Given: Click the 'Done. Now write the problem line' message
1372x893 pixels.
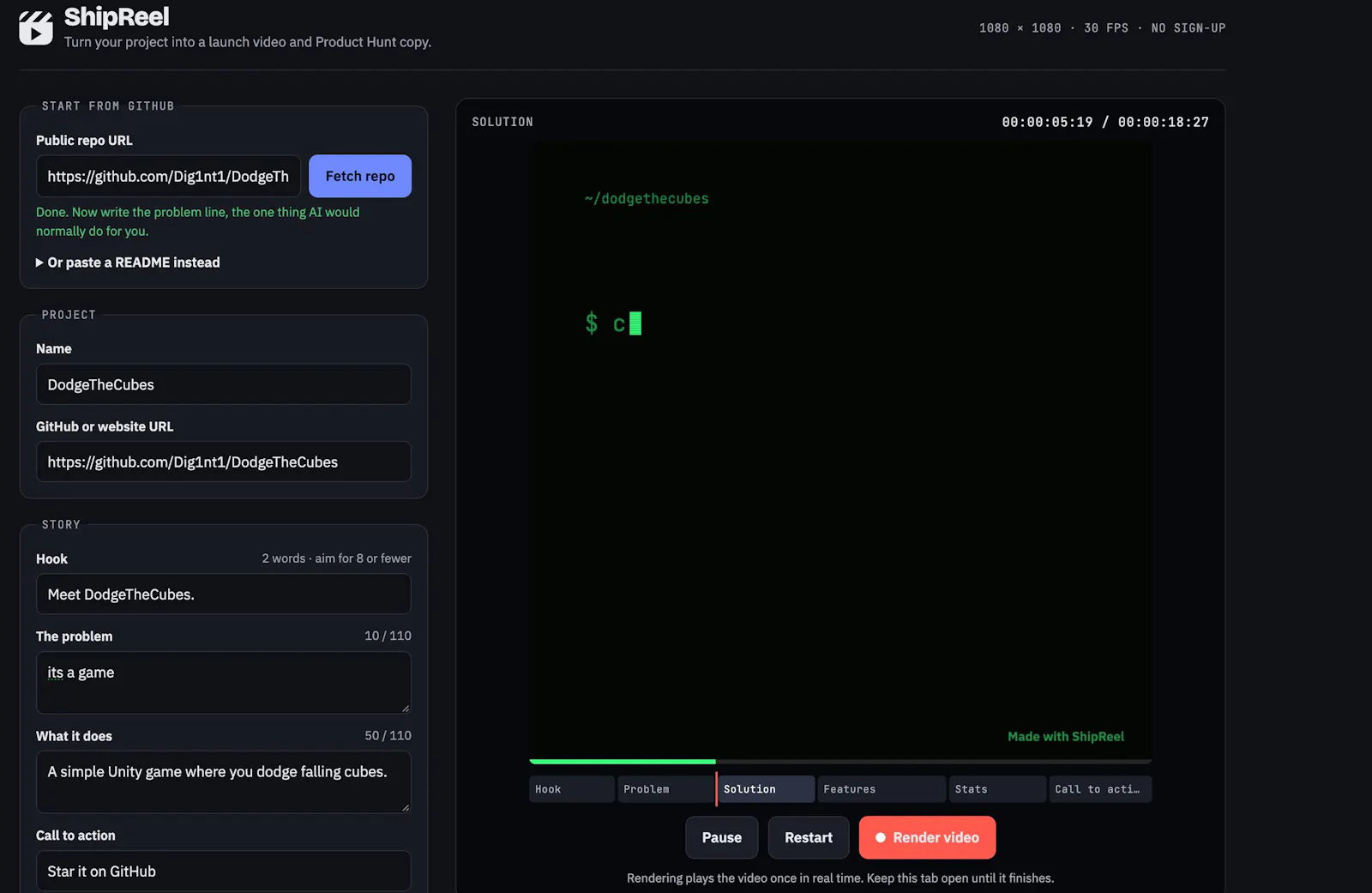Looking at the screenshot, I should point(198,221).
